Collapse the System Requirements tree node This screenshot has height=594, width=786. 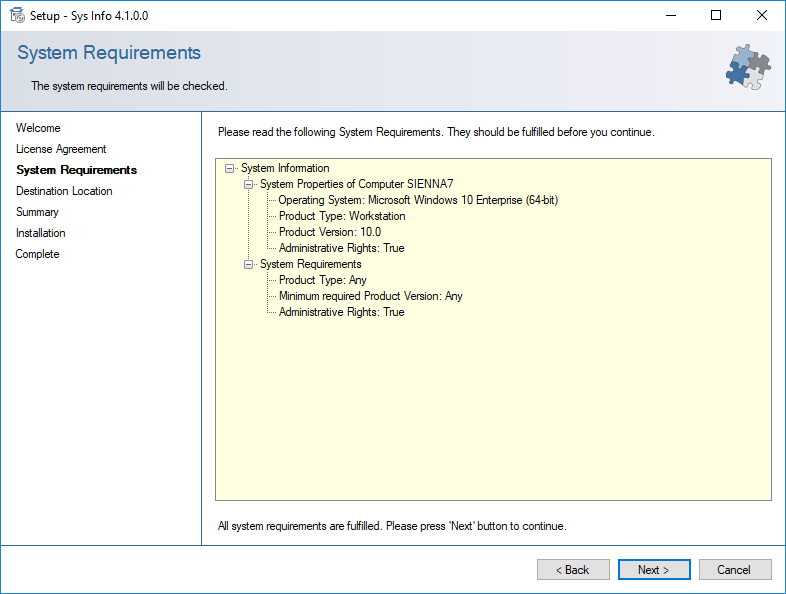pyautogui.click(x=248, y=264)
